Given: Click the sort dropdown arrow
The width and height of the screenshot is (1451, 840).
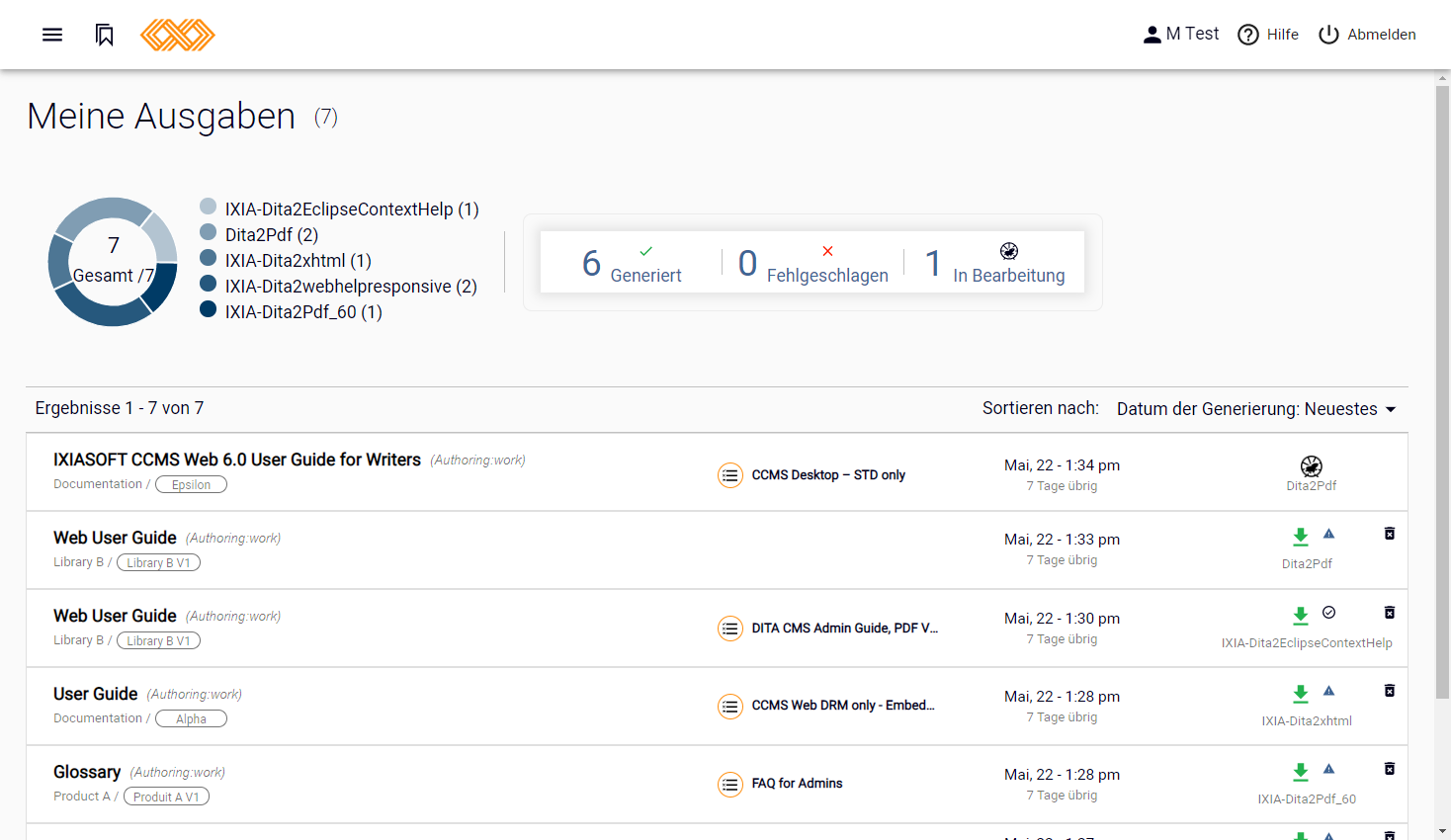Looking at the screenshot, I should click(1390, 409).
